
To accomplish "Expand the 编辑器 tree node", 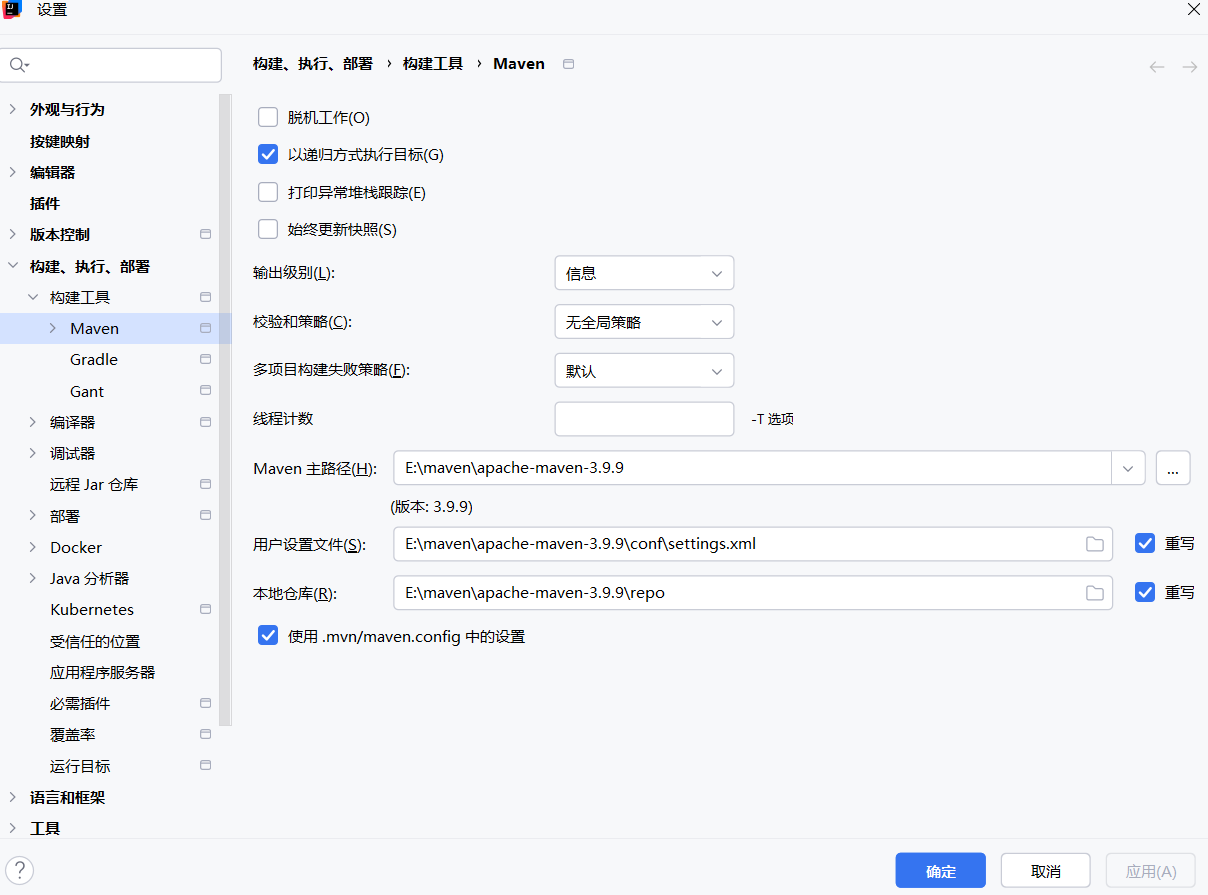I will [12, 172].
